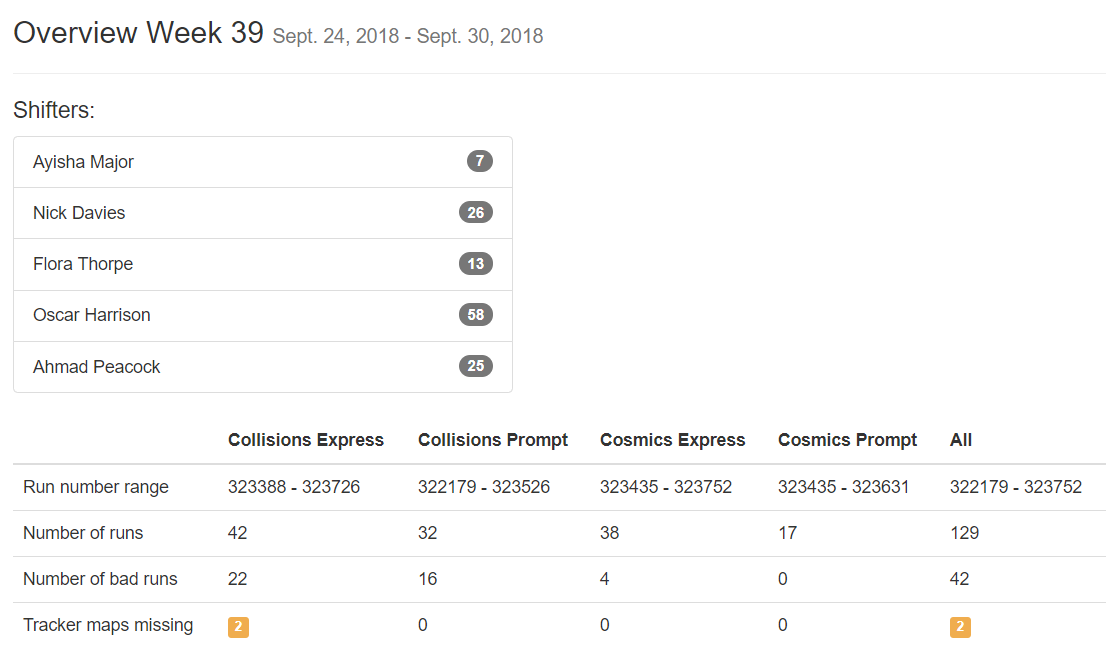Click Flora Thorpe's count badge 13
1115x649 pixels.
(476, 264)
